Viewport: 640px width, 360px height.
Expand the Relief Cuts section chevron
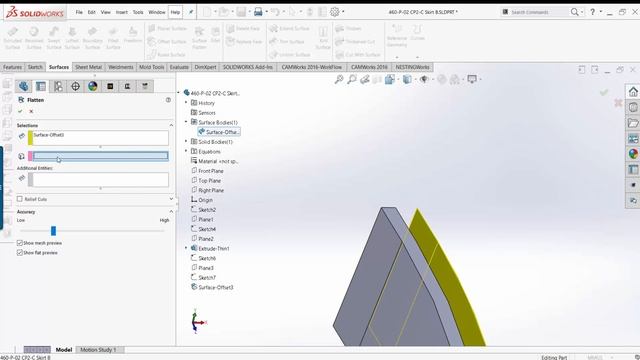171,199
